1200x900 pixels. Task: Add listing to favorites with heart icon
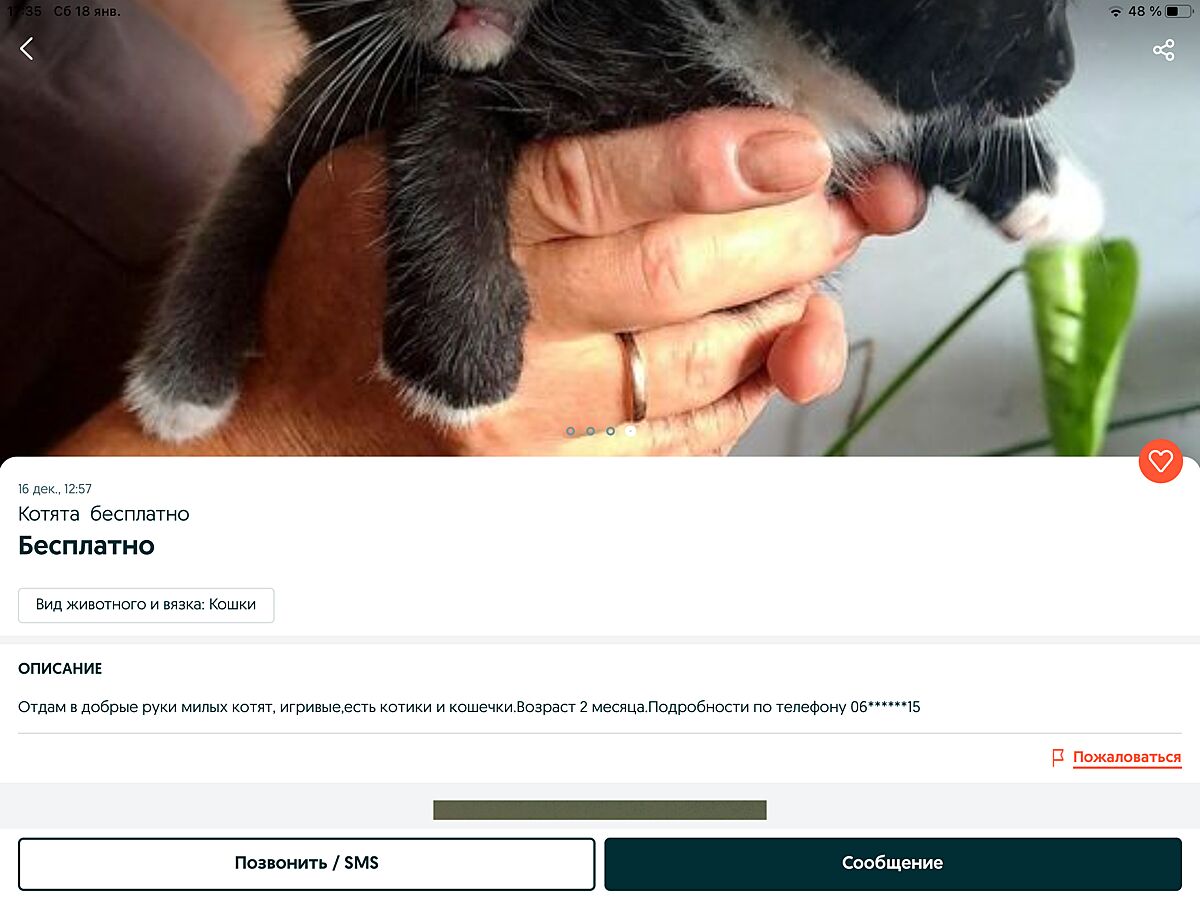tap(1160, 461)
